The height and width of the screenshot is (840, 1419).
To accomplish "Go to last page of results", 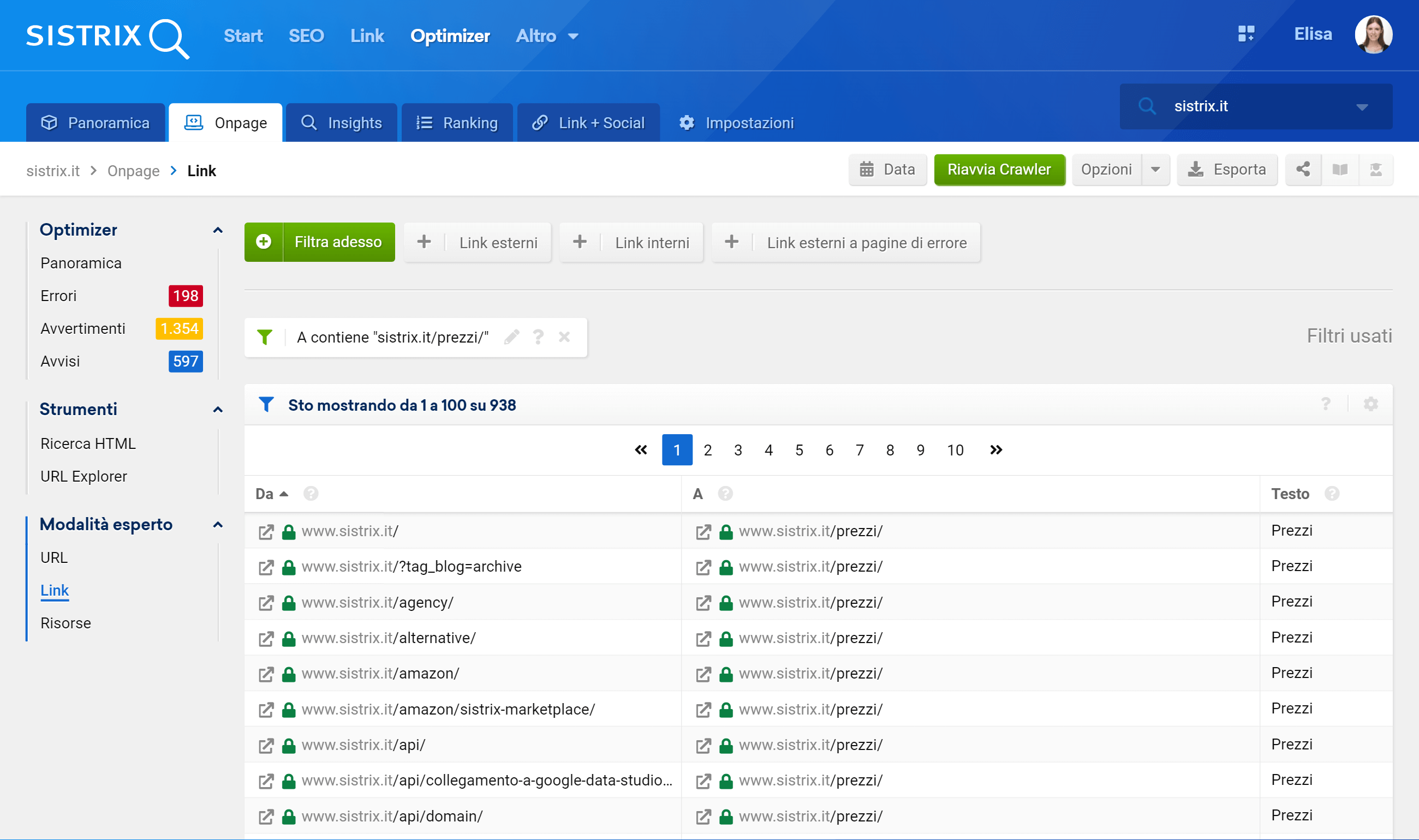I will [x=996, y=450].
